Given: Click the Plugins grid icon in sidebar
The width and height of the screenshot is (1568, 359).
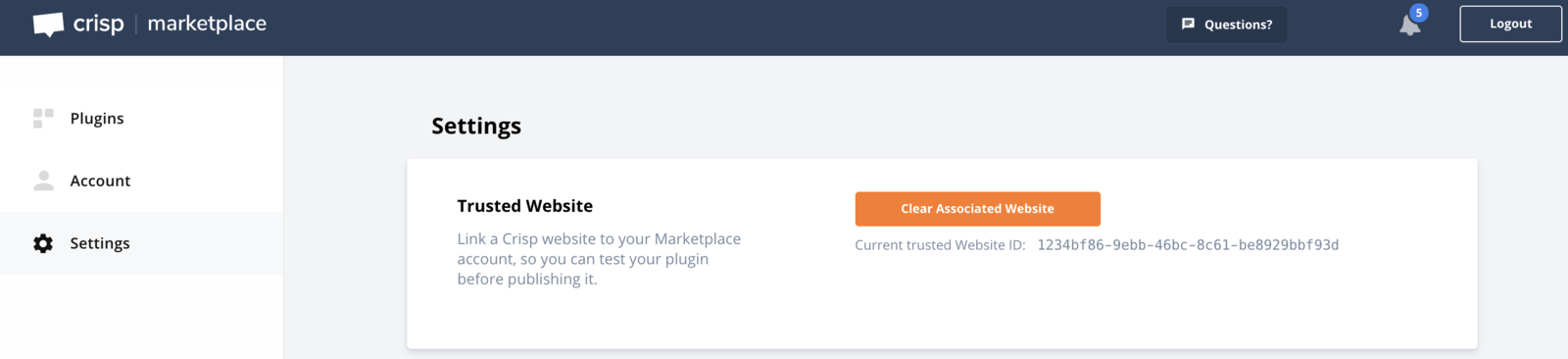Looking at the screenshot, I should click(43, 118).
